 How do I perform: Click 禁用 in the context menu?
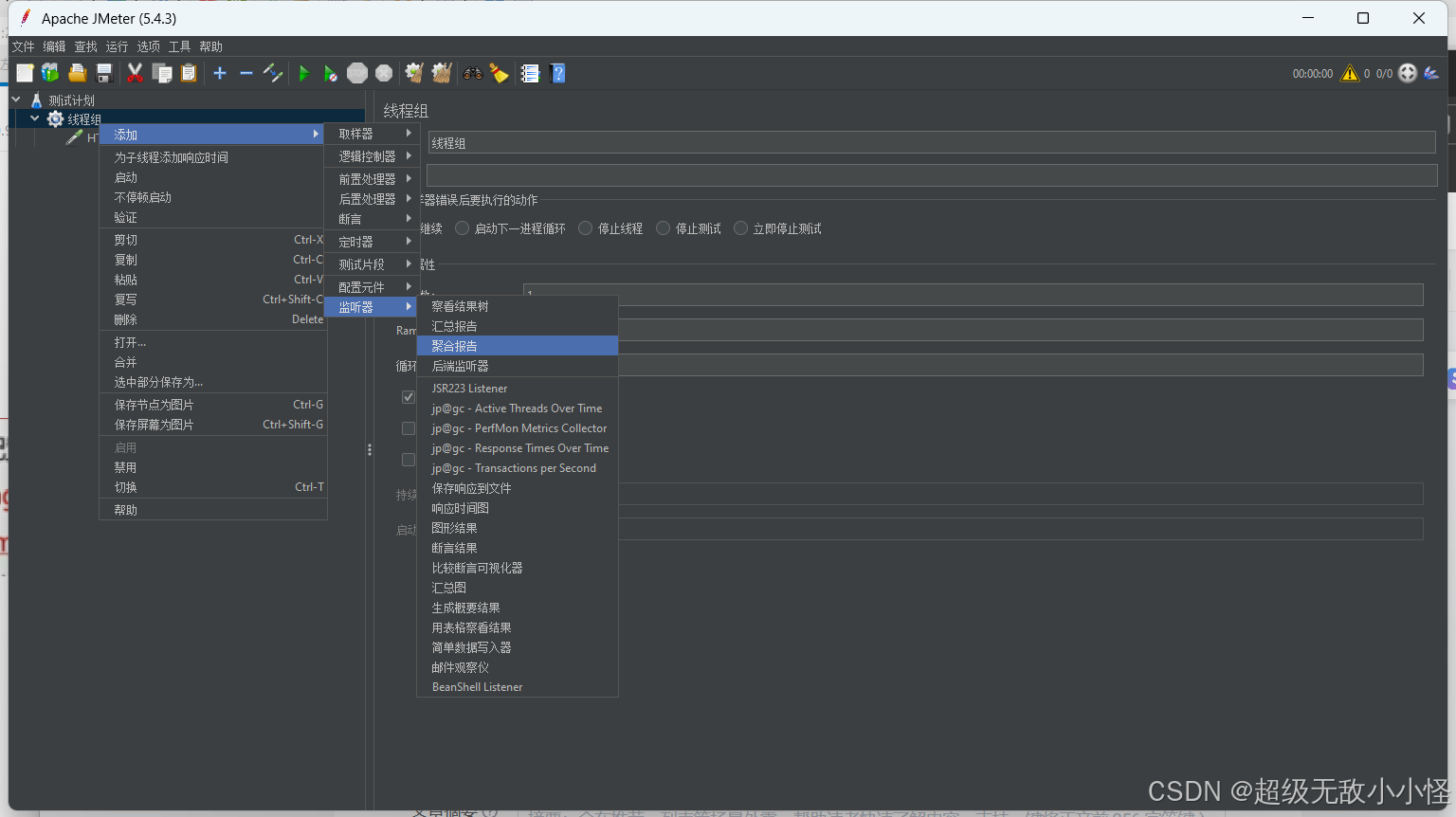click(x=213, y=467)
